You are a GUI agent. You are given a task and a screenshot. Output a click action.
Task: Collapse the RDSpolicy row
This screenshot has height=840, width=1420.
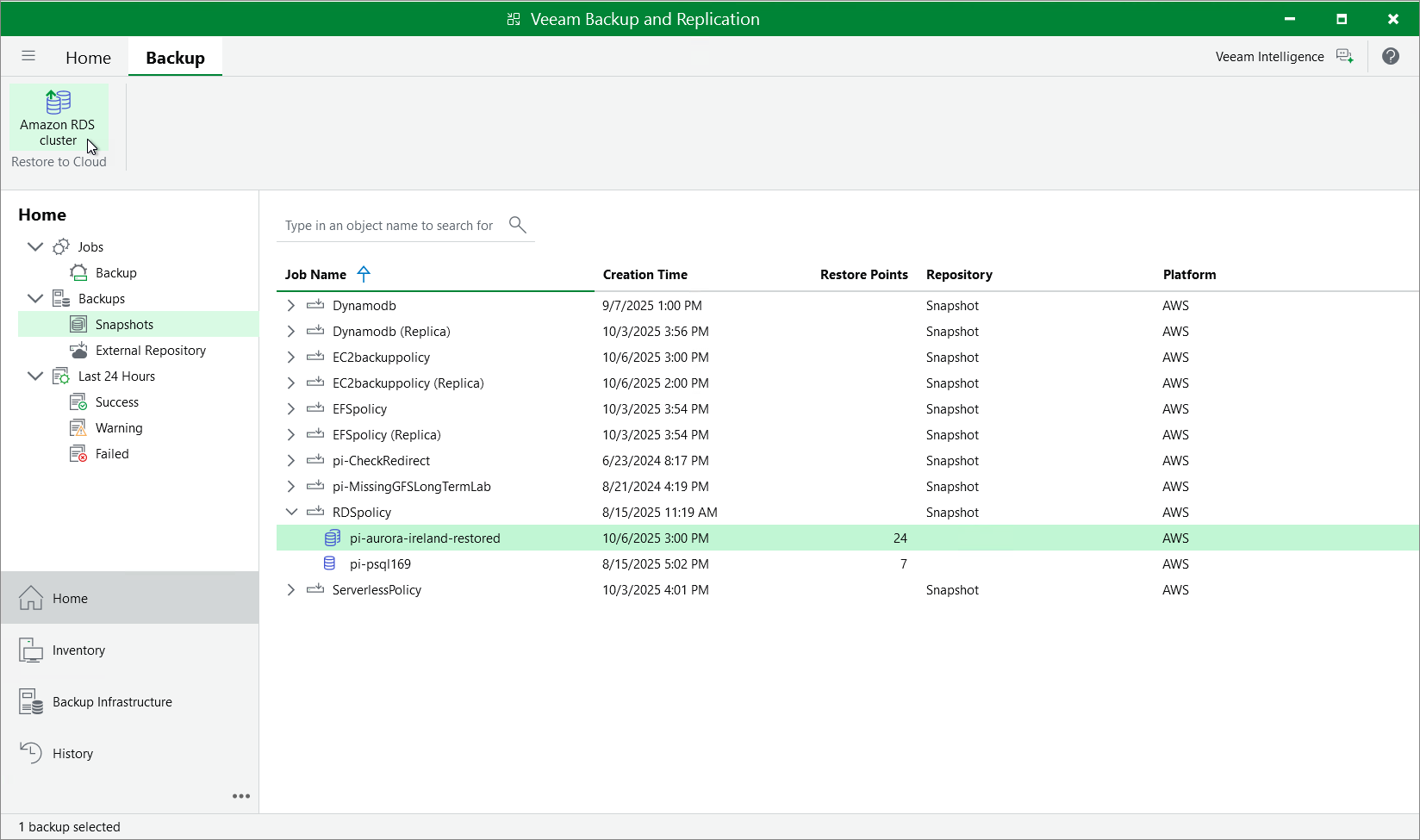[x=291, y=512]
